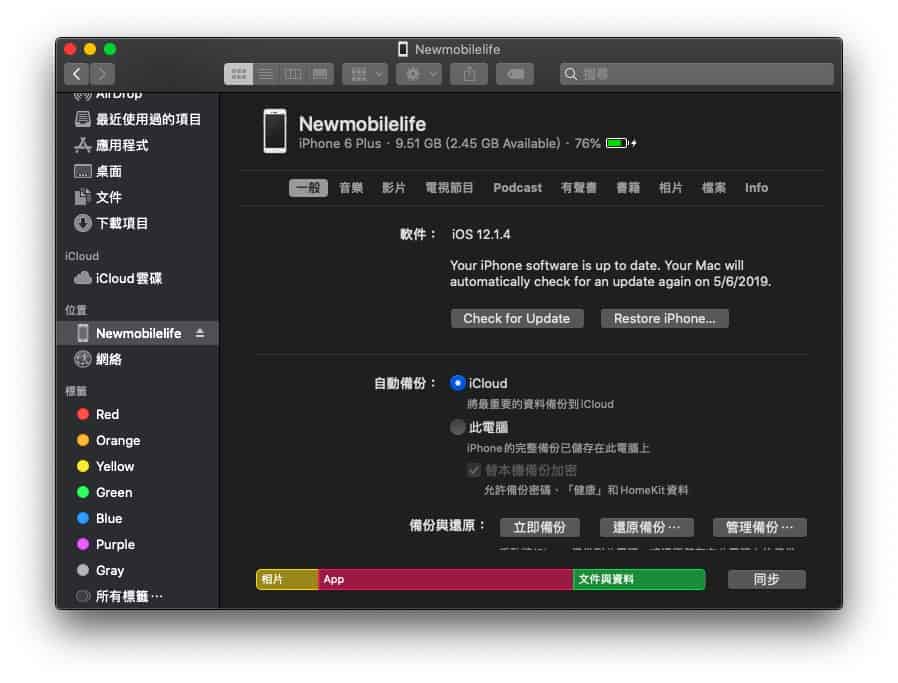Image resolution: width=898 pixels, height=683 pixels.
Task: Select the Orange tag
Action: pyautogui.click(x=108, y=440)
